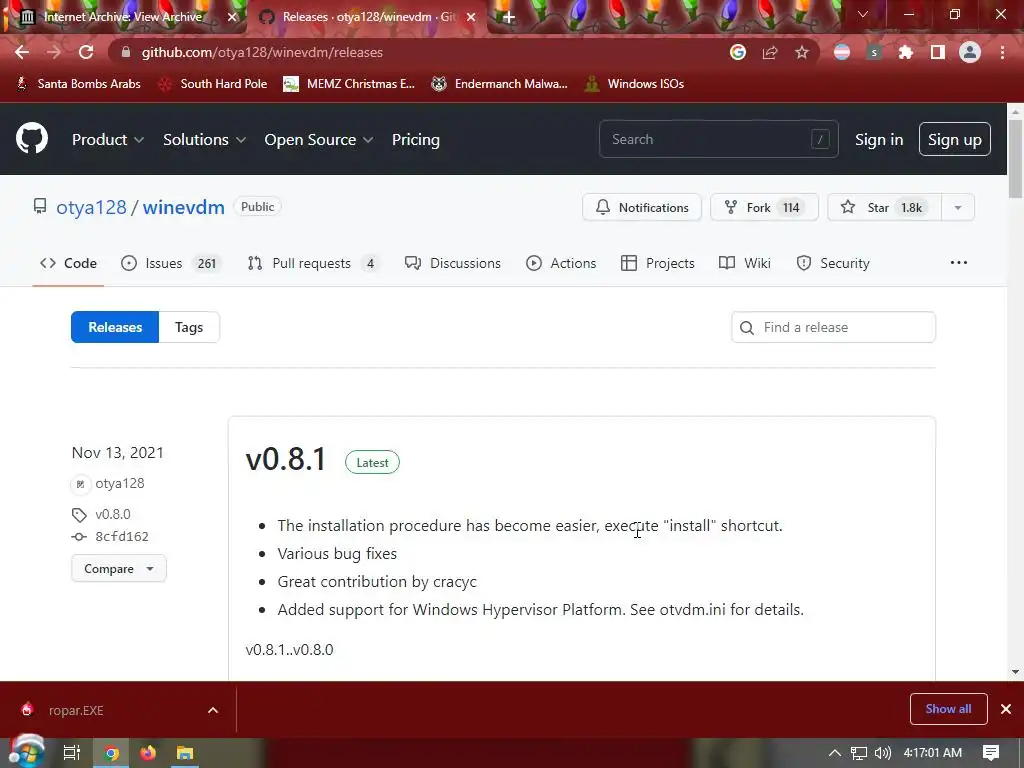Open Santa Bombs Arabs bookmark
The height and width of the screenshot is (768, 1024).
pyautogui.click(x=78, y=84)
